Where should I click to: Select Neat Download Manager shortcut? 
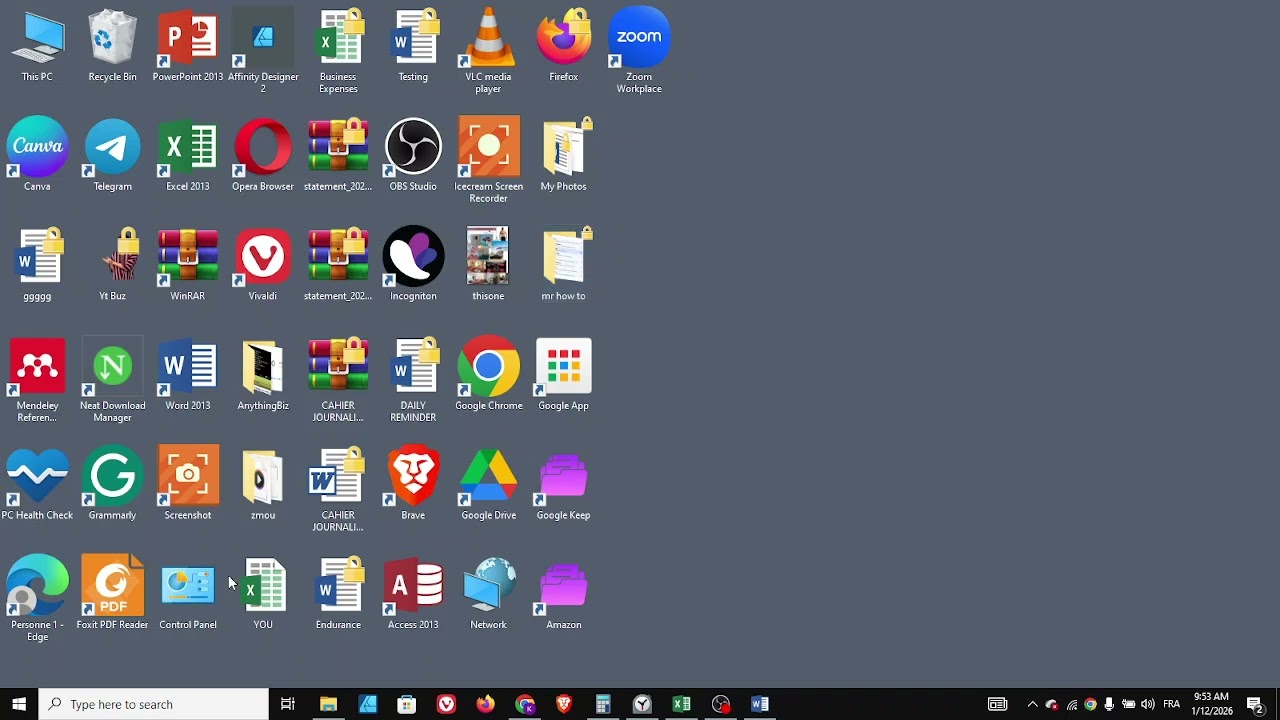click(x=112, y=381)
